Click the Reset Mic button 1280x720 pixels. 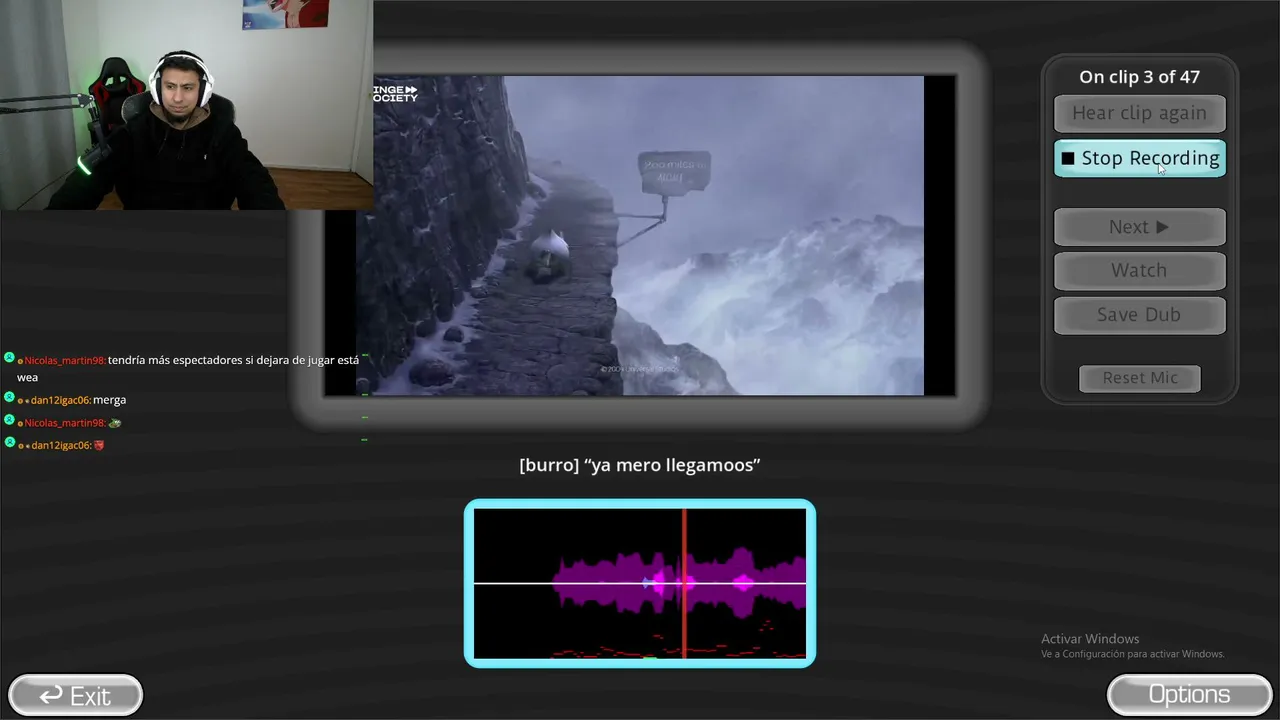1140,378
